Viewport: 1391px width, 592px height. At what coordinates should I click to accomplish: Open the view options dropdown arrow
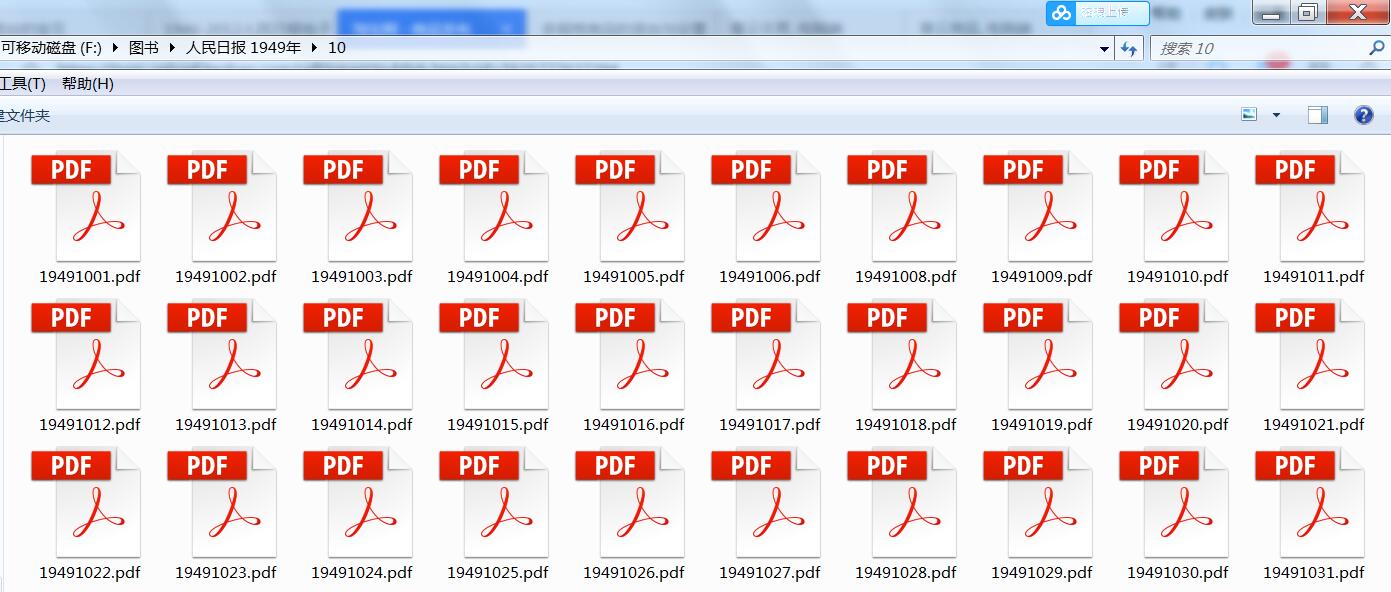pyautogui.click(x=1276, y=115)
